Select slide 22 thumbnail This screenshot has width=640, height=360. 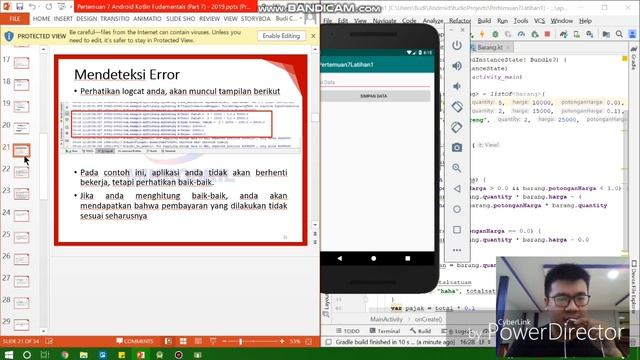(21, 172)
